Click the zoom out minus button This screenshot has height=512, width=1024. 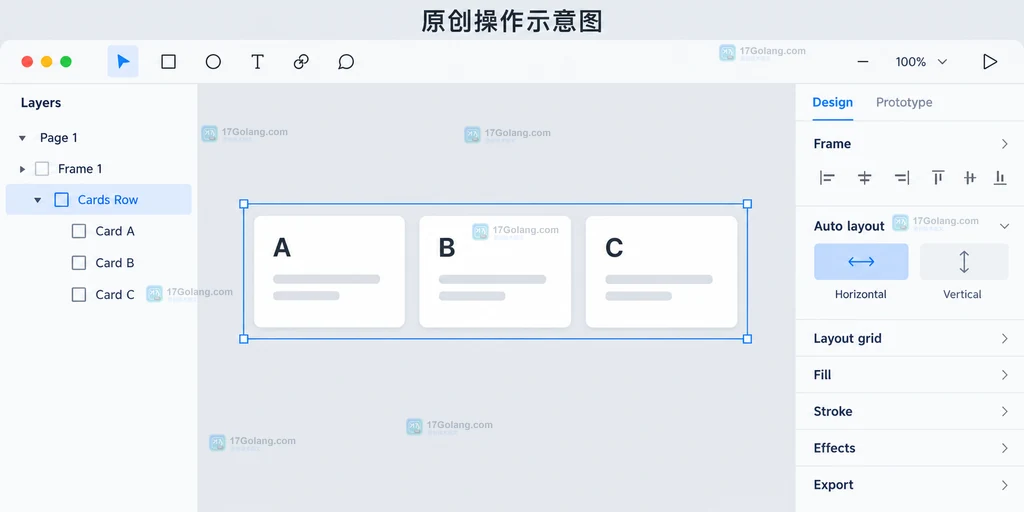pos(863,61)
